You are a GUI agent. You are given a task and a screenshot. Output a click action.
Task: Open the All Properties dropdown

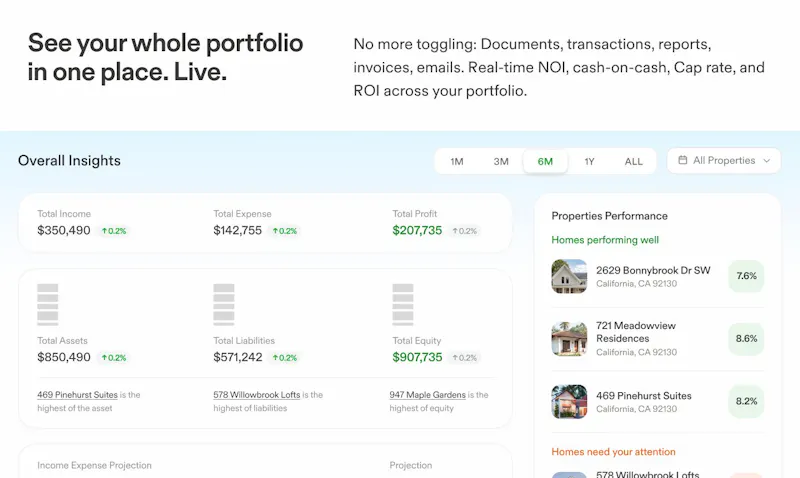[724, 161]
